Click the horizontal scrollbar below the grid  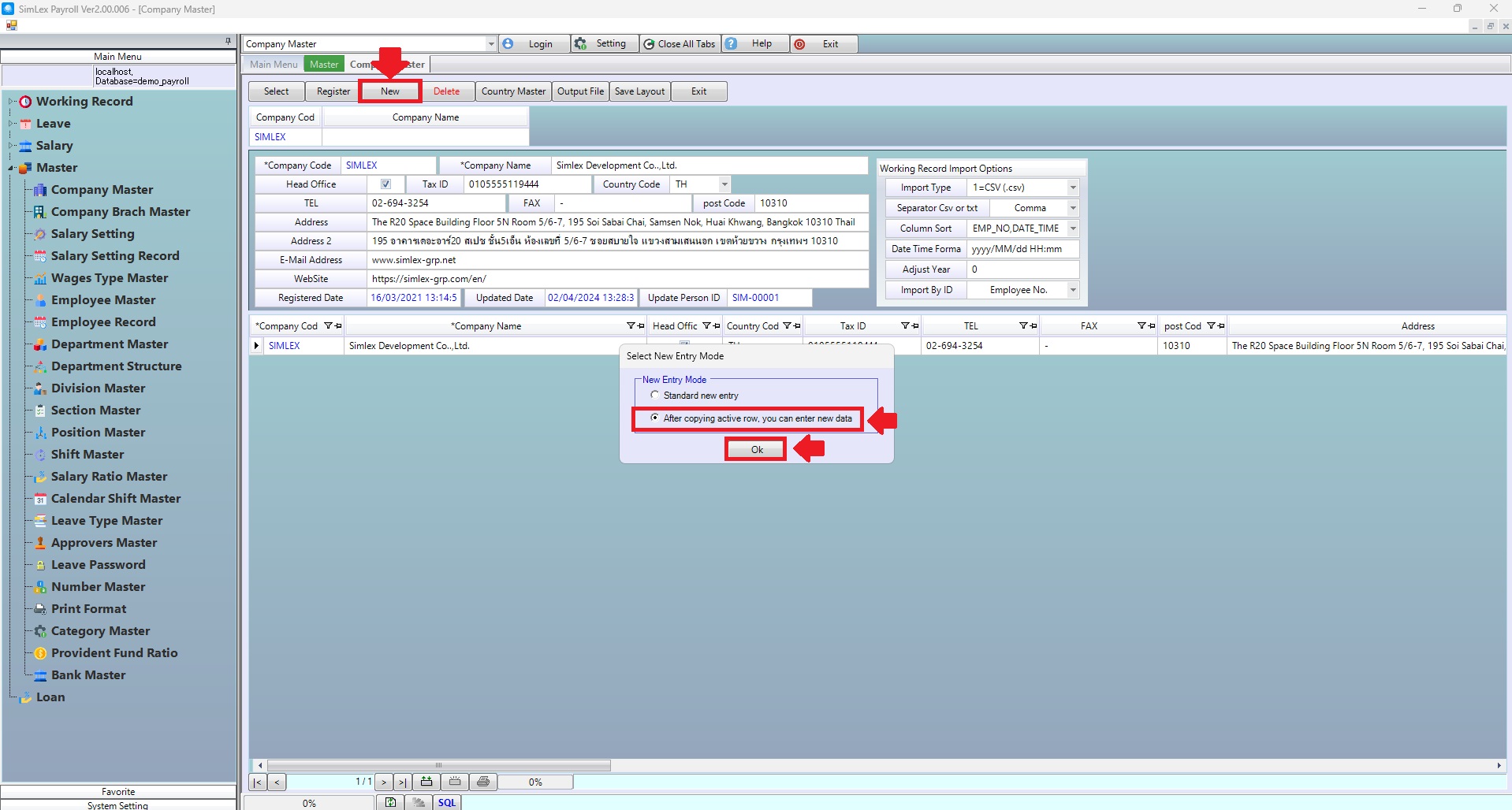click(438, 765)
